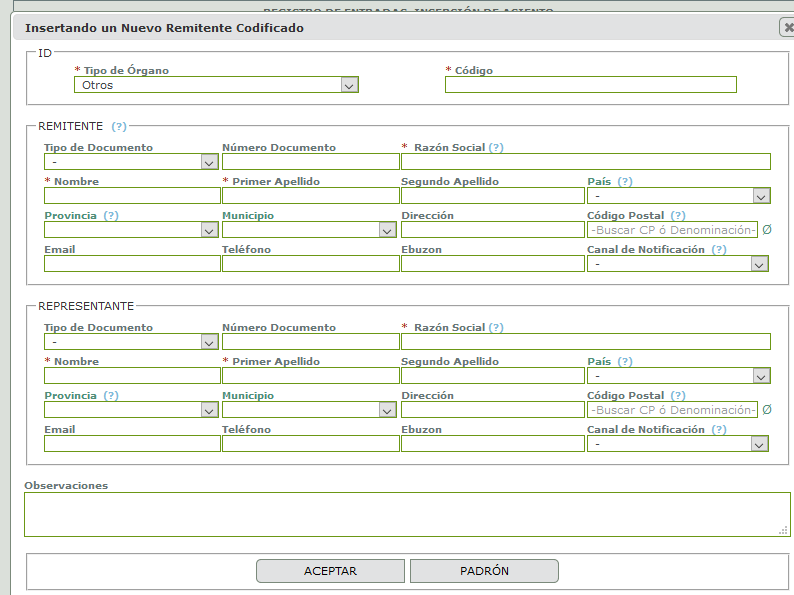Click Representante Nombre field
794x595 pixels.
click(132, 376)
